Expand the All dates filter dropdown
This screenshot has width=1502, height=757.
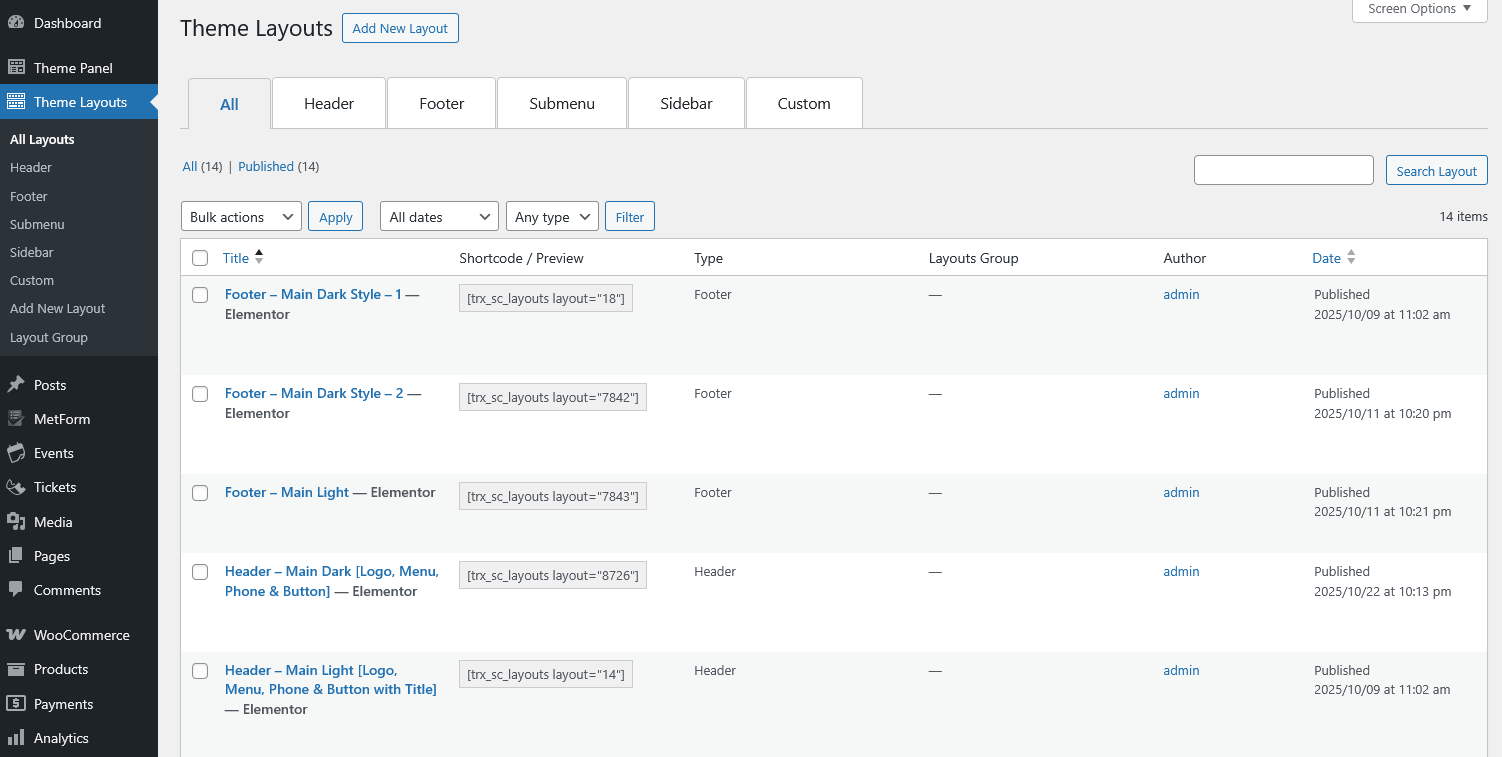439,217
